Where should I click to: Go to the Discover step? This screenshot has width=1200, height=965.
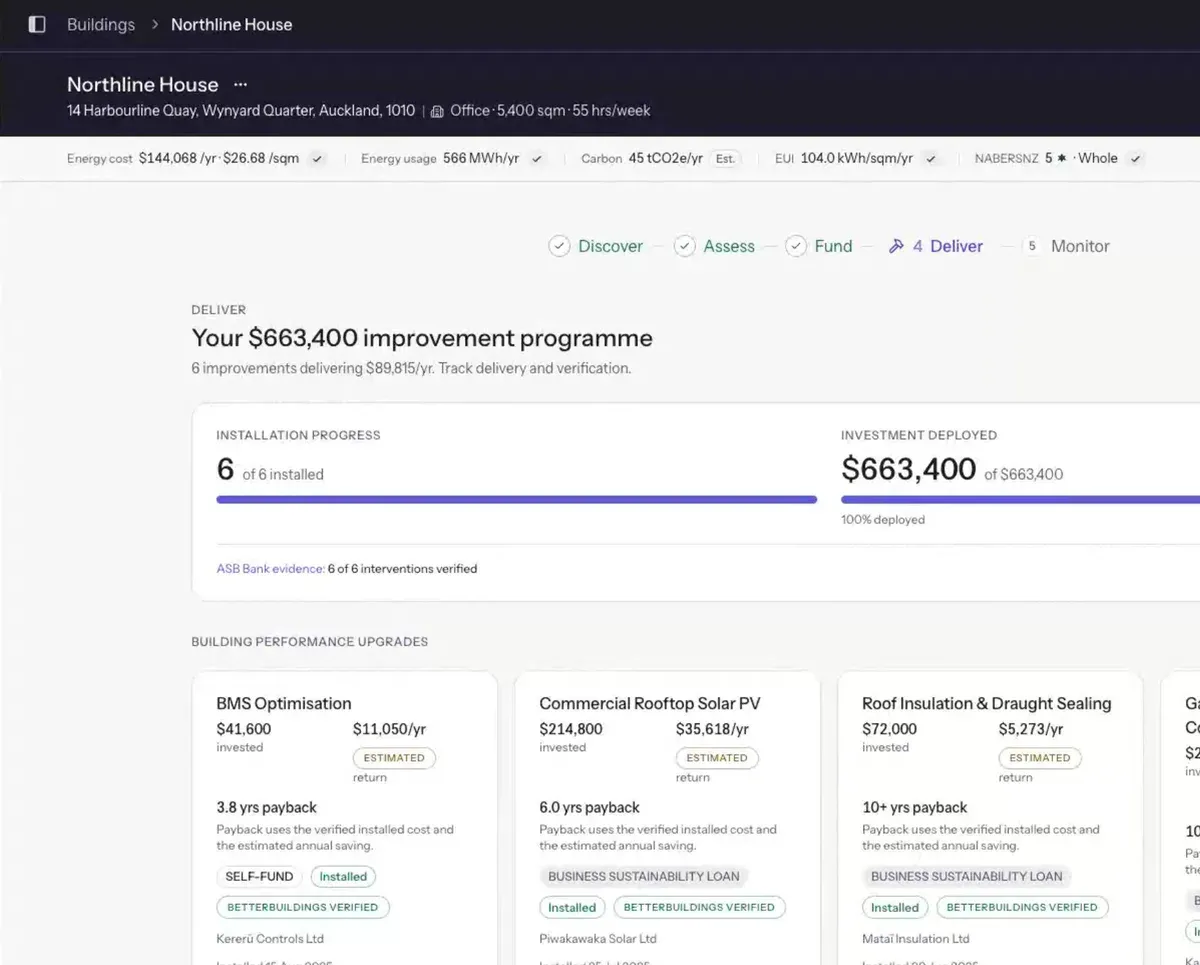pyautogui.click(x=610, y=246)
